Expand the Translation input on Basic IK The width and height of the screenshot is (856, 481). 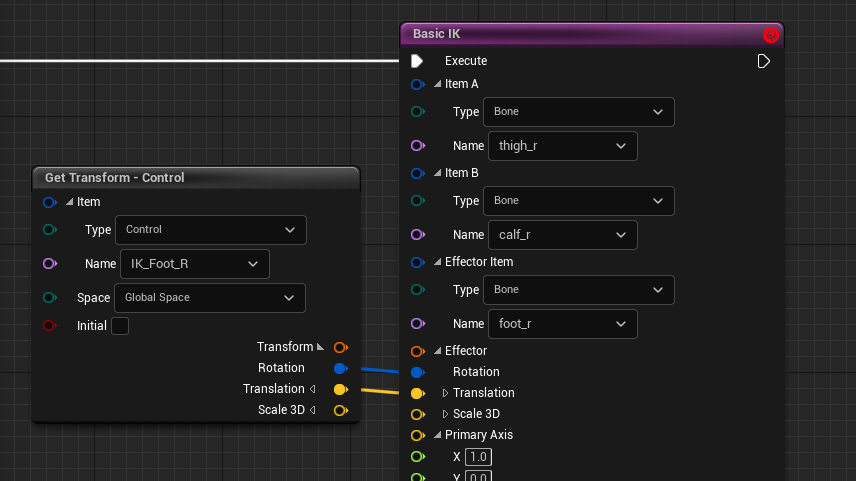point(445,393)
